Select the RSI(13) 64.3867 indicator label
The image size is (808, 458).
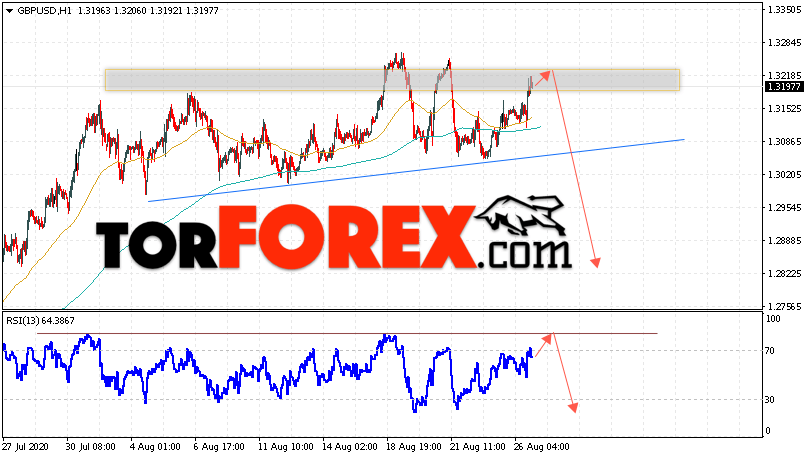tap(40, 320)
